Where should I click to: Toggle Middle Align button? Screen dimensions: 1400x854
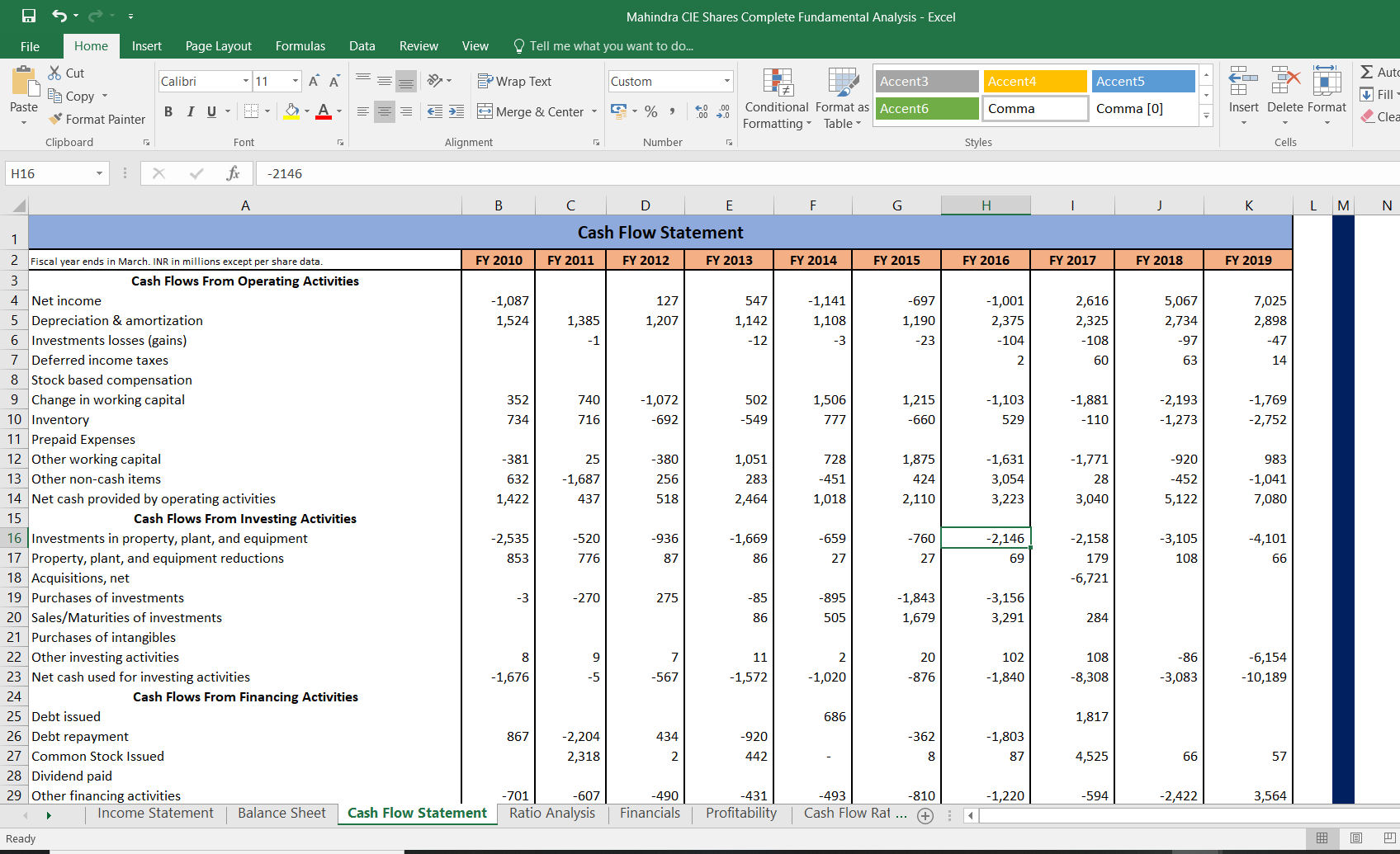pos(385,81)
